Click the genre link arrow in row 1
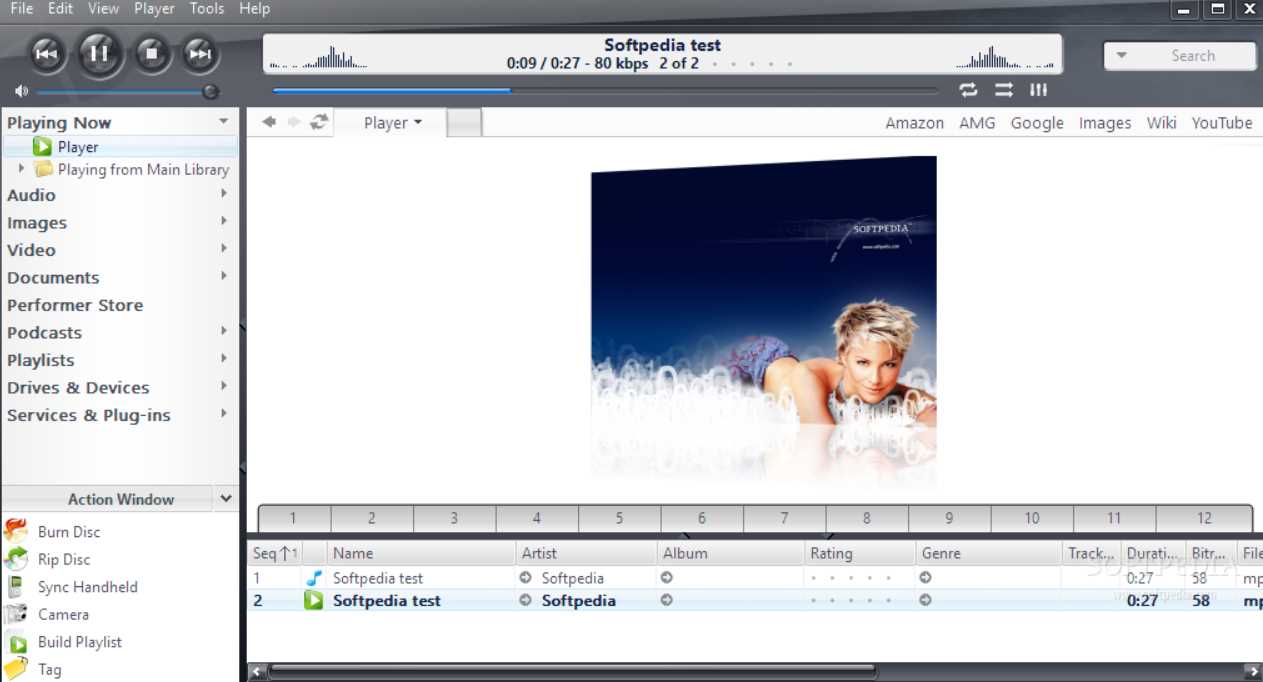The height and width of the screenshot is (682, 1263). (926, 578)
